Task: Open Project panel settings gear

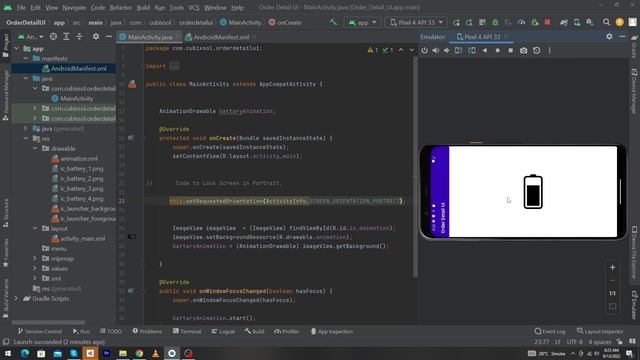Action: (x=96, y=37)
